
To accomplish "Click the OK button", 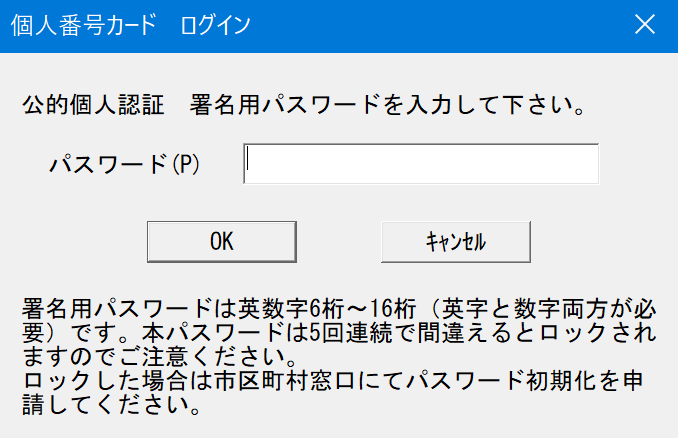I will (221, 241).
